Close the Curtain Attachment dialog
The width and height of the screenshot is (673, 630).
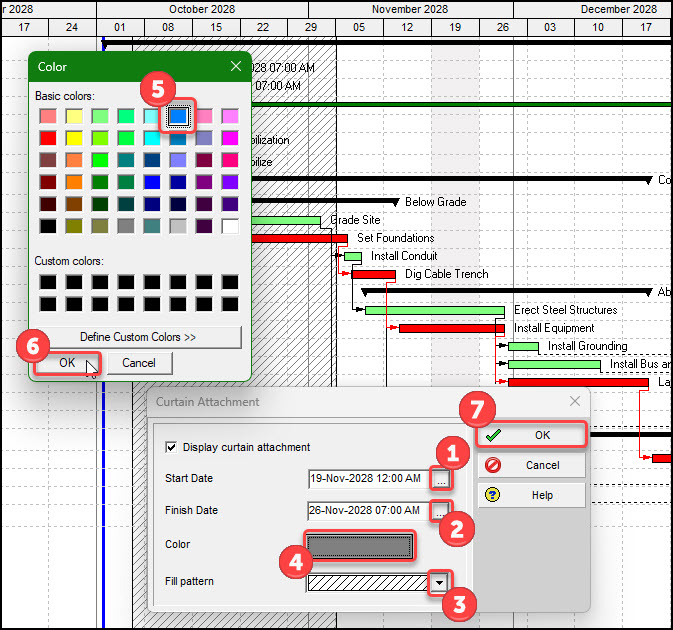(x=574, y=401)
